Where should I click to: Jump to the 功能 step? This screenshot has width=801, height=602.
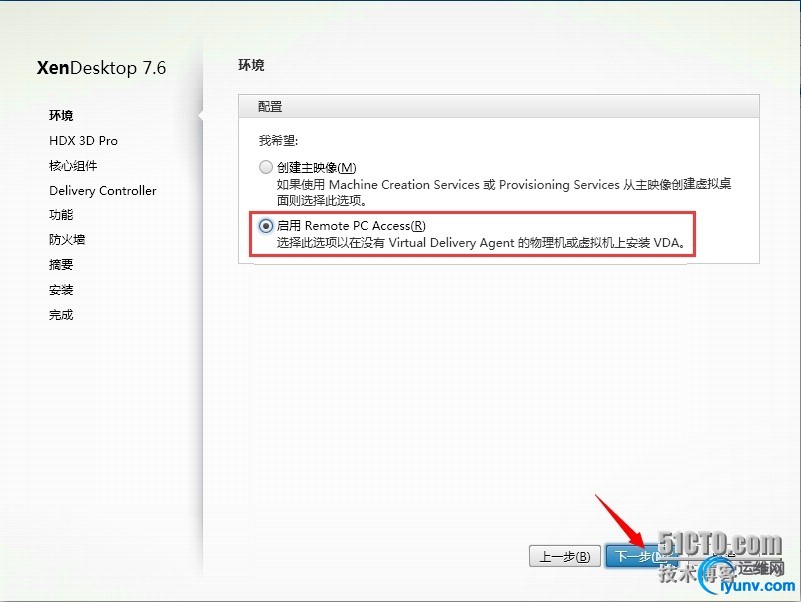[61, 215]
